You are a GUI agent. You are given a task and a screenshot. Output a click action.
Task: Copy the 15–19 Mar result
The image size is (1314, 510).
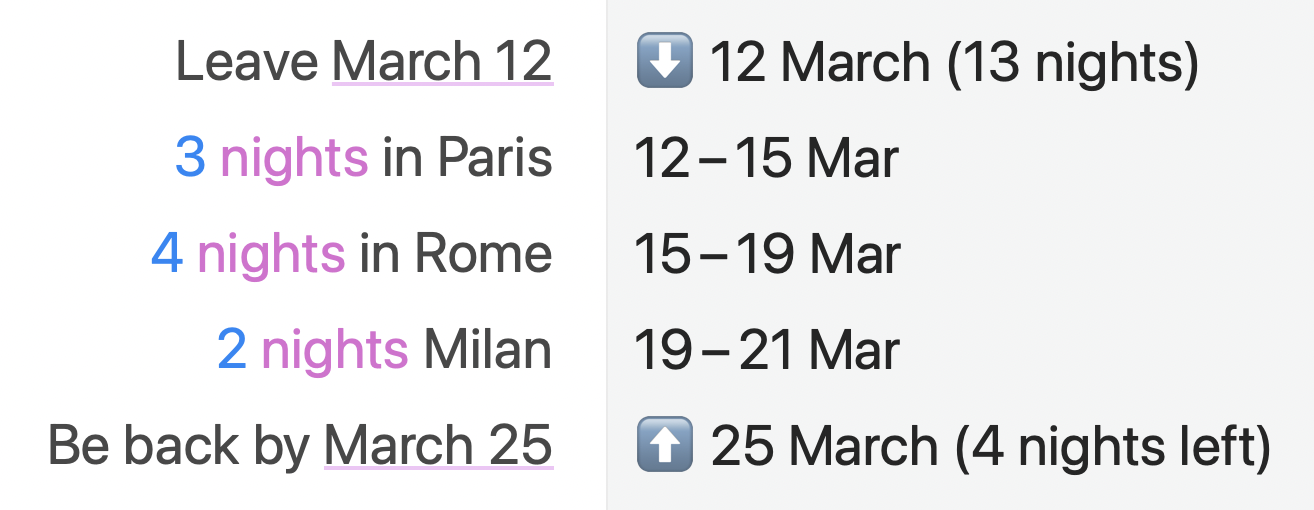click(767, 255)
